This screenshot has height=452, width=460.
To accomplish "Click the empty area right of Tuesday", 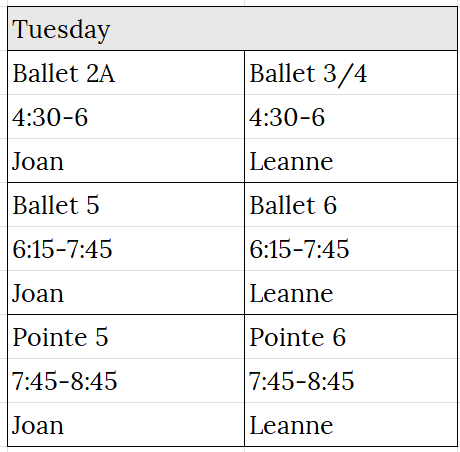I will pos(283,29).
